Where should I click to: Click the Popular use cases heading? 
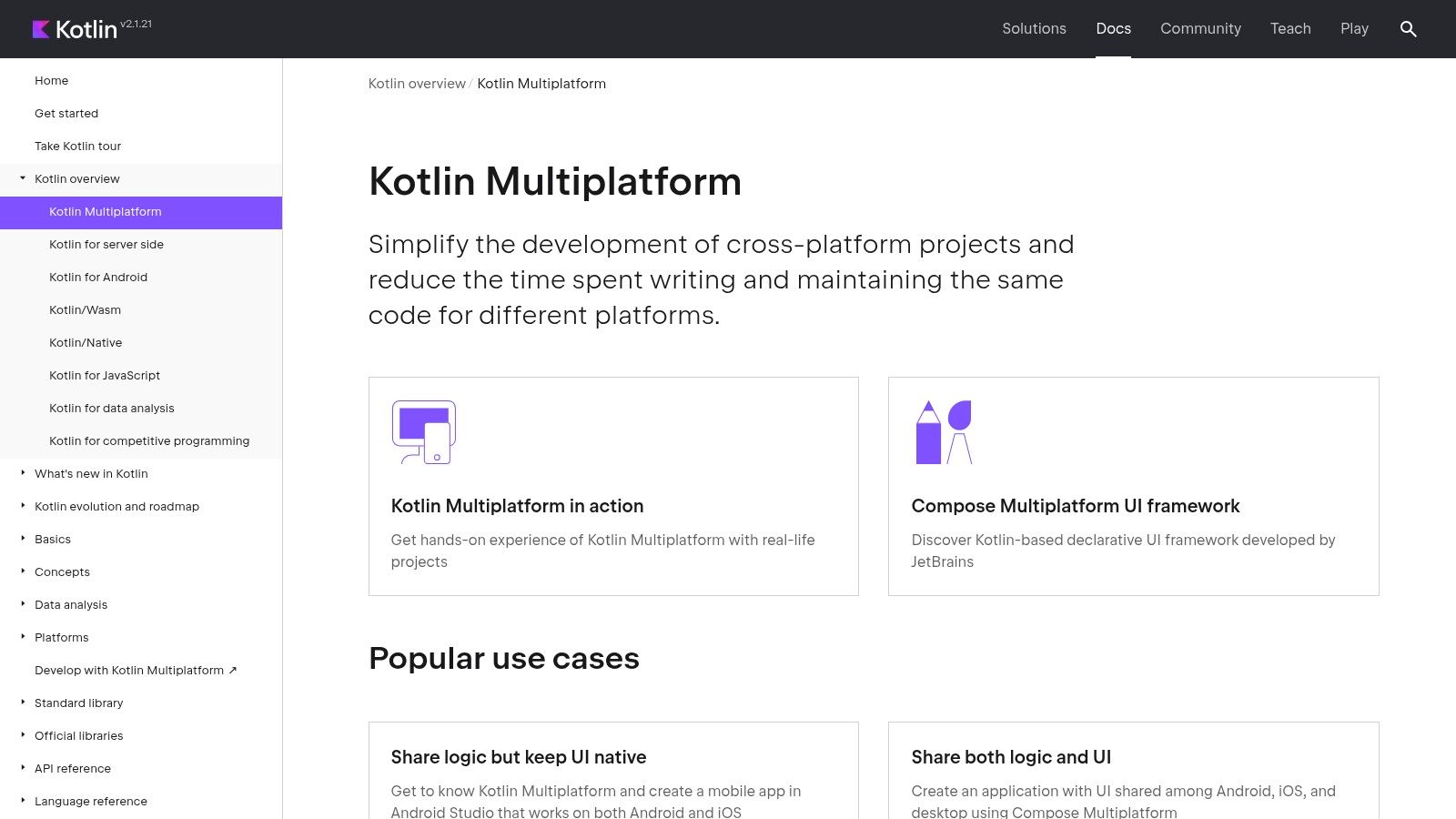coord(504,658)
